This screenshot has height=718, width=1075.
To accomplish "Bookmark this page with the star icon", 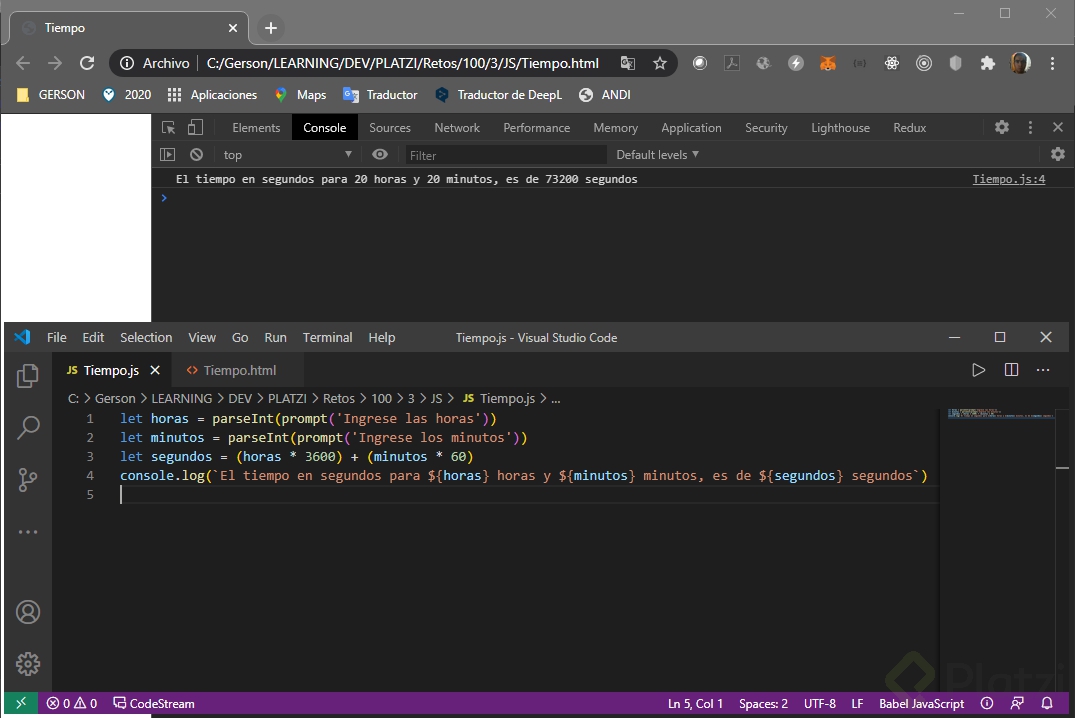I will pos(660,63).
